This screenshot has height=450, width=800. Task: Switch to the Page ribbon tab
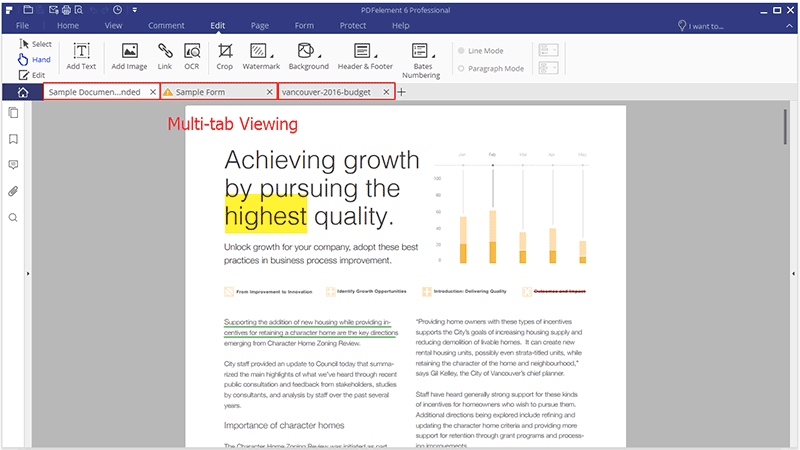coord(260,26)
